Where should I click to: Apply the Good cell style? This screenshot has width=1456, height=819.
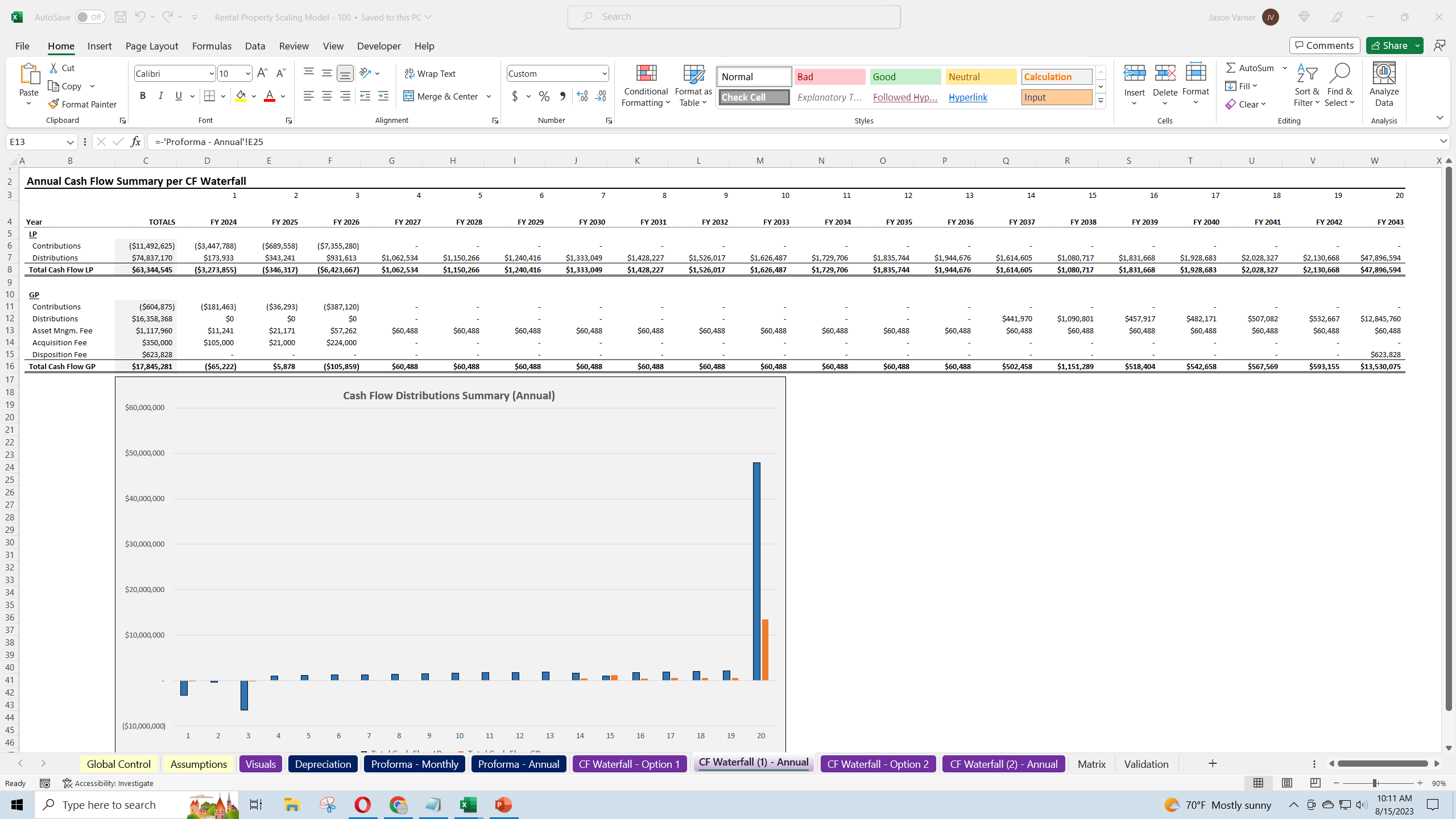tap(905, 77)
